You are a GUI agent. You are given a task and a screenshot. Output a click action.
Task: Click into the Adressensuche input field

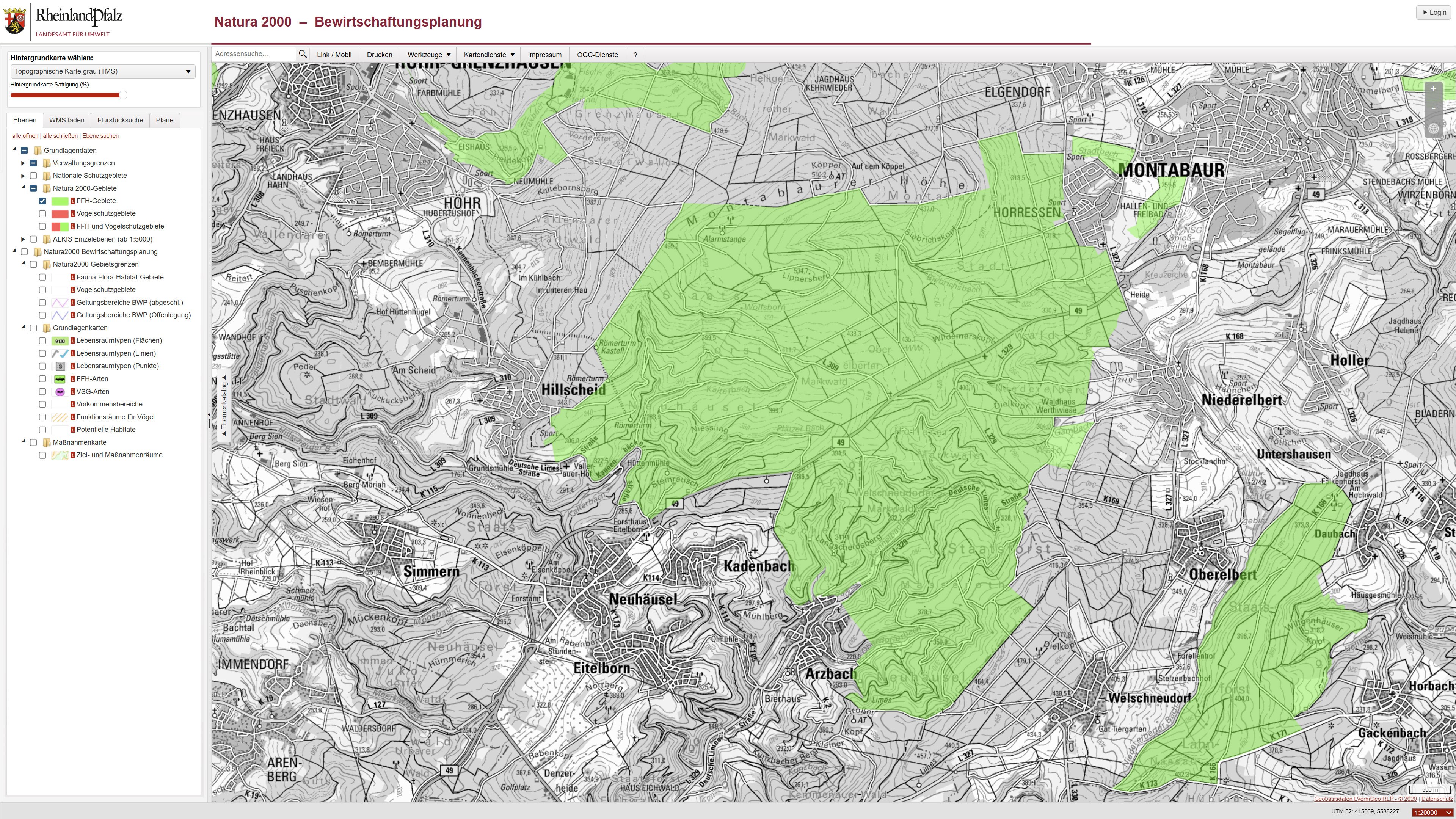click(254, 54)
